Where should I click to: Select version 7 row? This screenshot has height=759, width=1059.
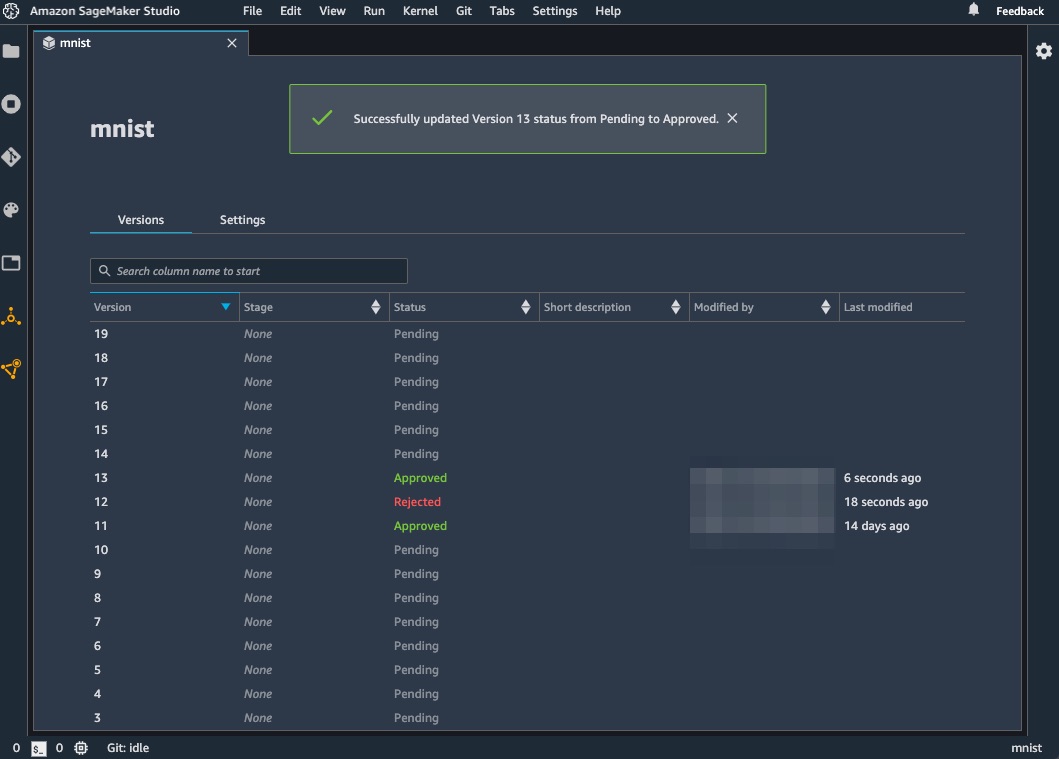coord(527,622)
